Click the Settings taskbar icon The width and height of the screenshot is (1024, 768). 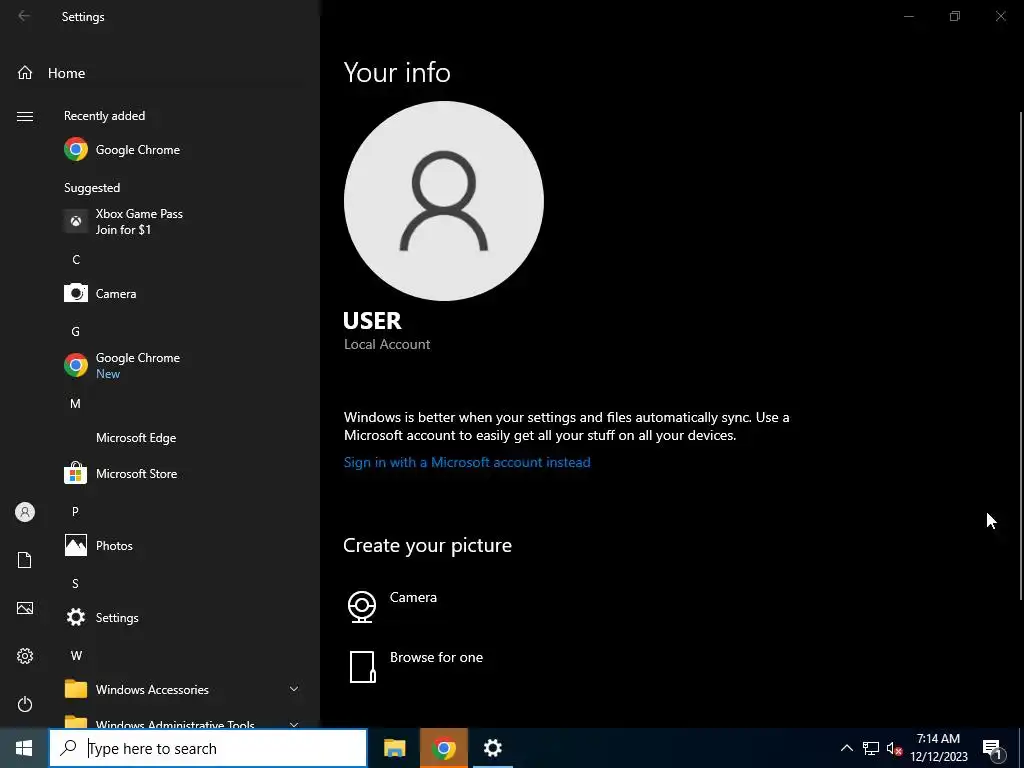pos(492,748)
